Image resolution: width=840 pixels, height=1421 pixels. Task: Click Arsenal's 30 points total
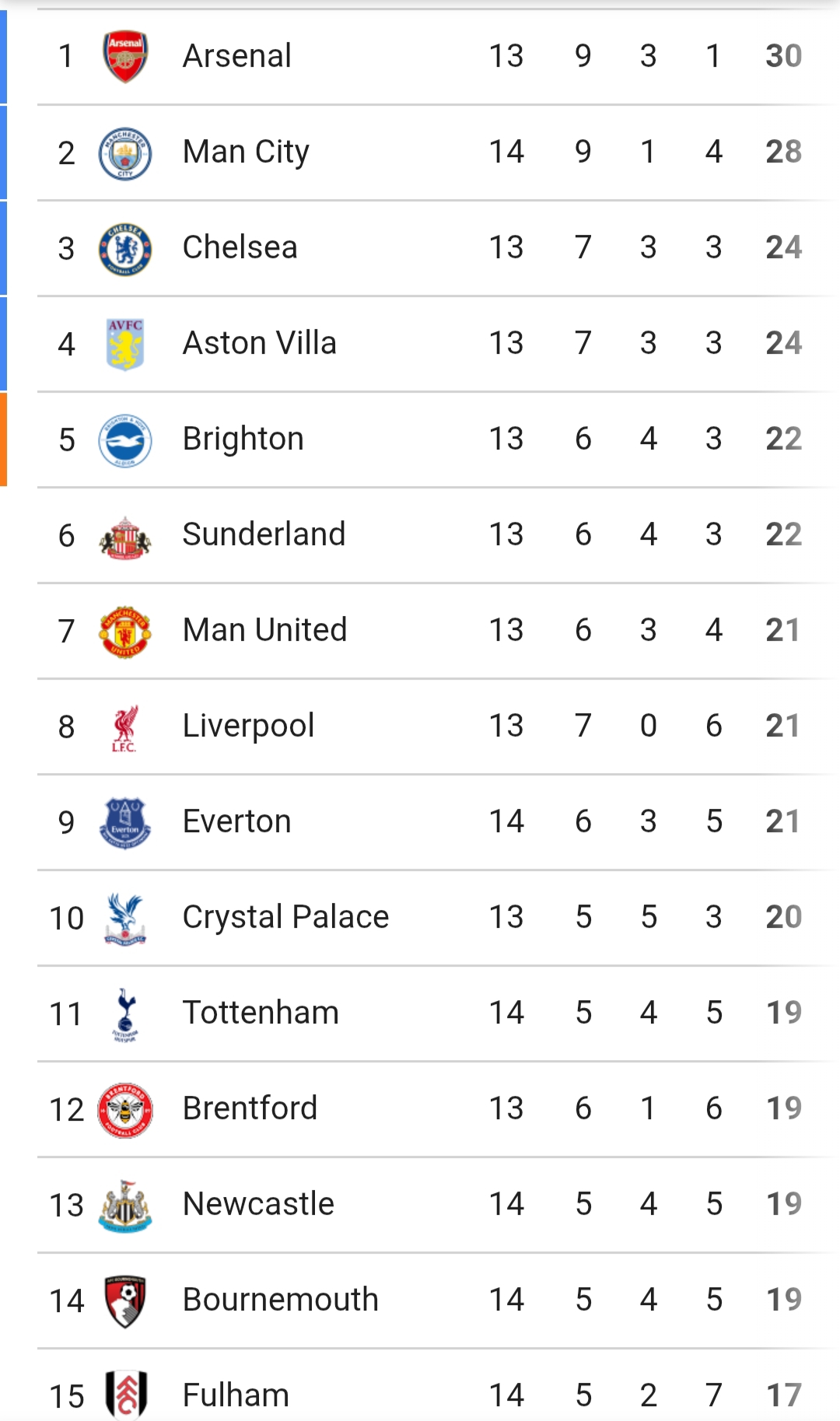[x=783, y=56]
